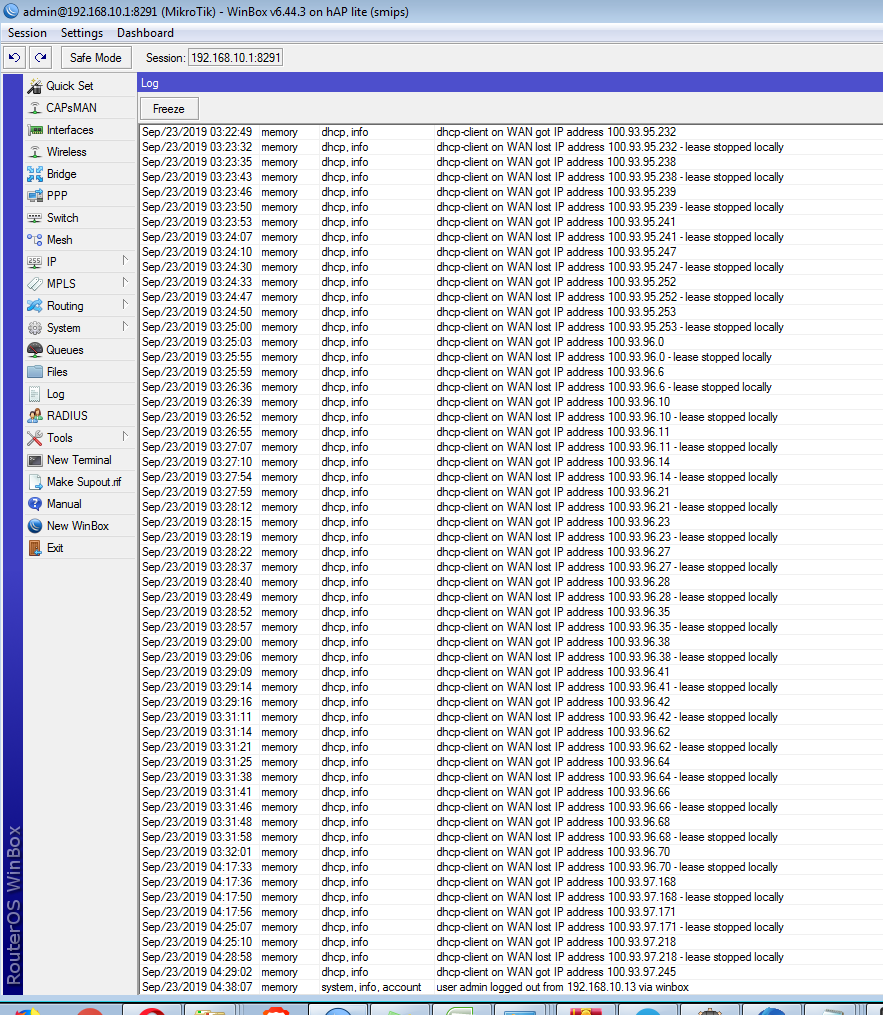Screen dimensions: 883x1015
Task: Open the Mesh icon
Action: click(35, 240)
